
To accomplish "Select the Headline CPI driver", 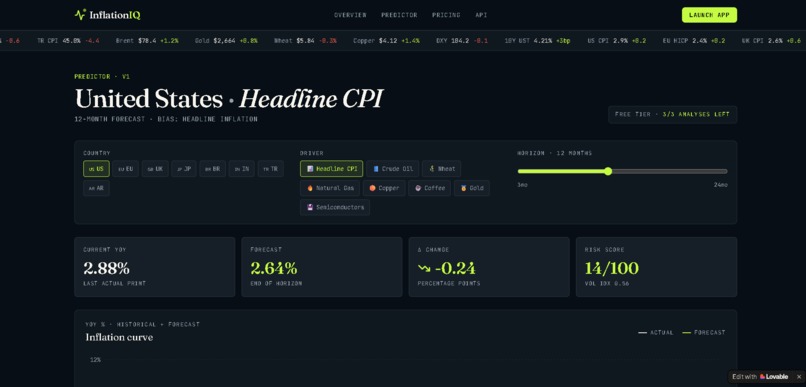I will pos(332,169).
